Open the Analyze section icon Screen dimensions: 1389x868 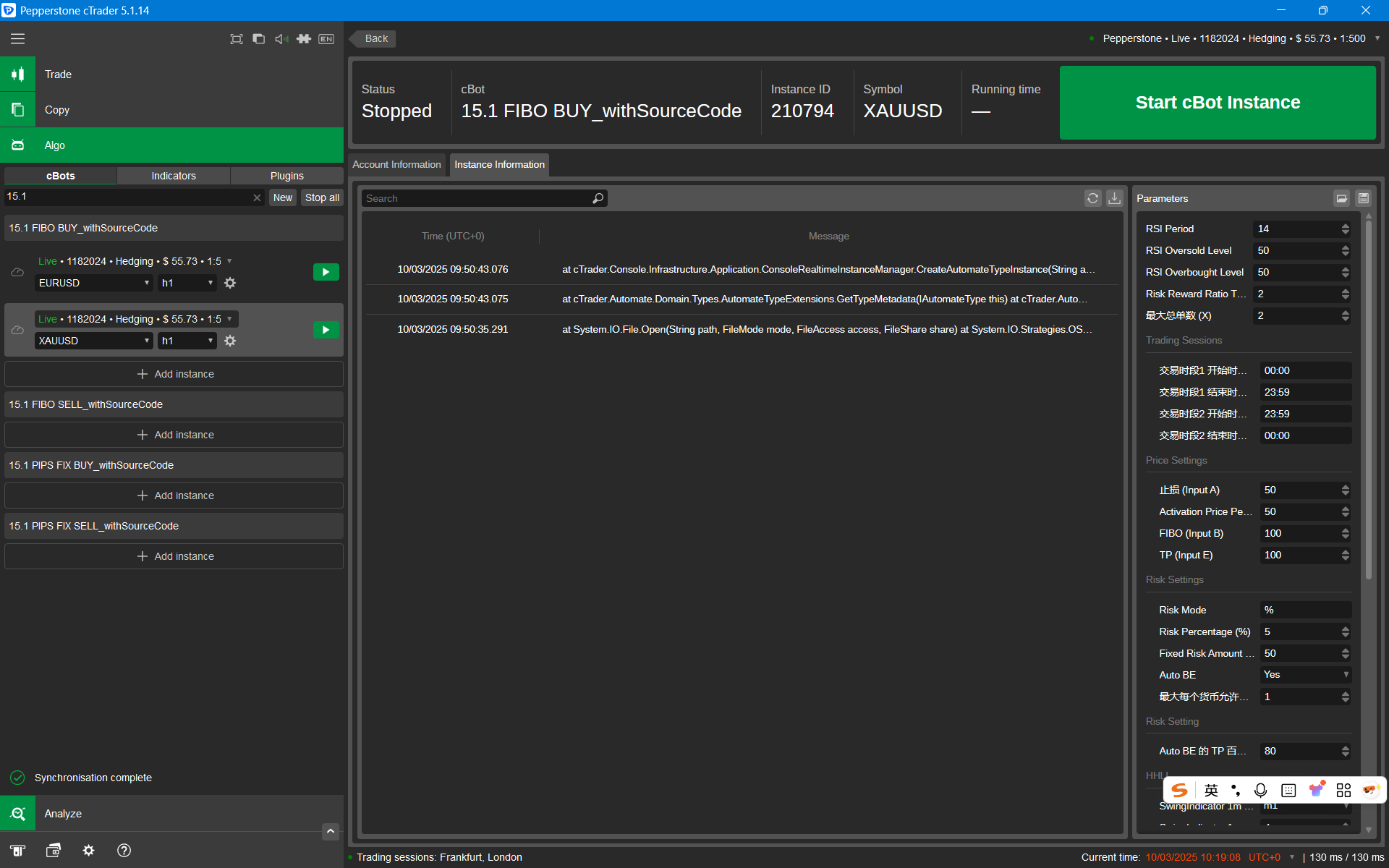[17, 814]
